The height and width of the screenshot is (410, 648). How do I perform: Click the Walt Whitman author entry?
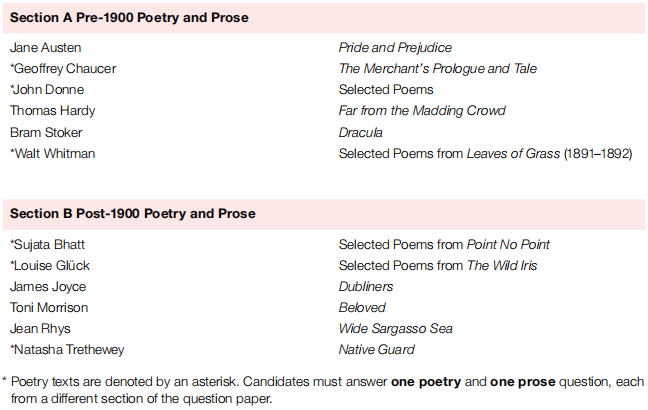[53, 154]
